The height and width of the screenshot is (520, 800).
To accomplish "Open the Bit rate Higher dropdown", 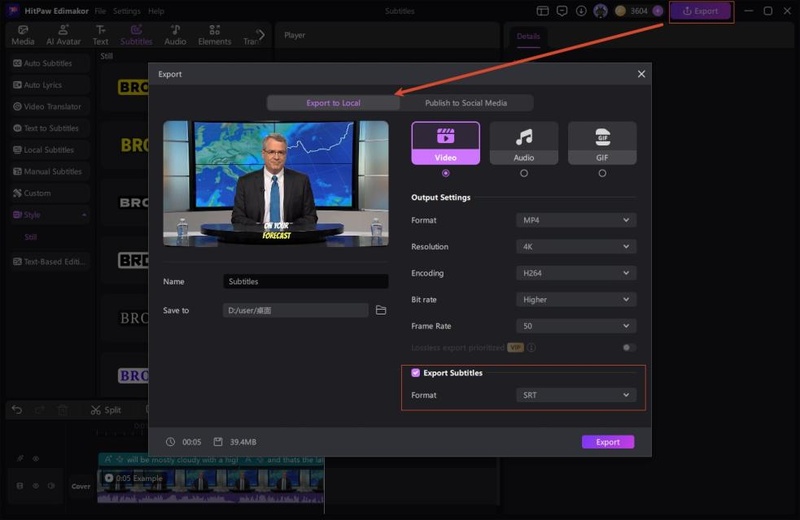I will (576, 300).
